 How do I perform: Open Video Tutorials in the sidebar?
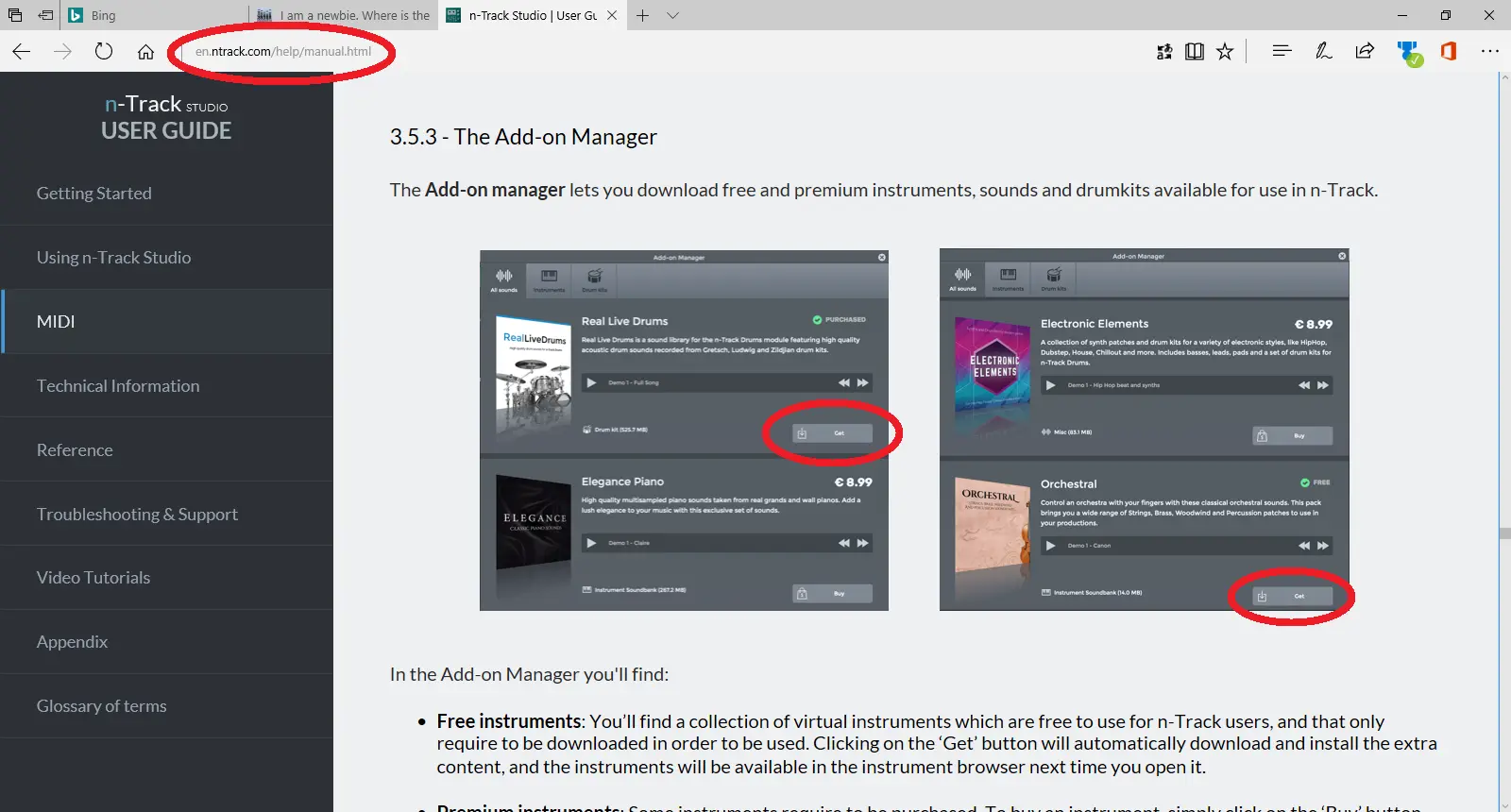tap(93, 578)
